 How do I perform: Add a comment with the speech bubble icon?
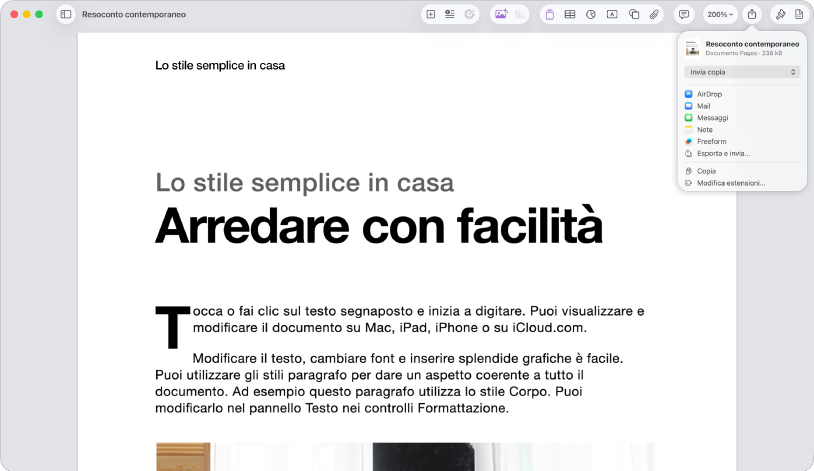tap(684, 15)
